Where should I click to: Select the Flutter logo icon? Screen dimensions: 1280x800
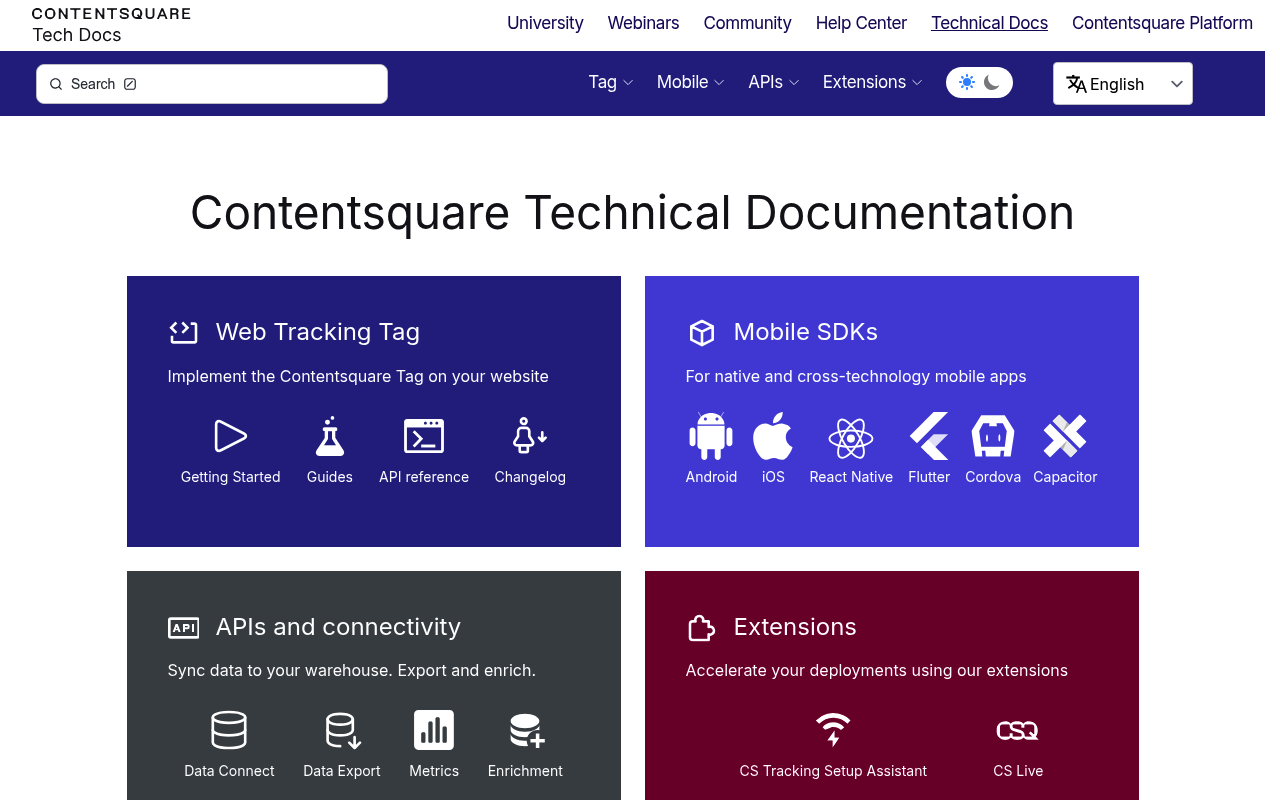coord(929,436)
